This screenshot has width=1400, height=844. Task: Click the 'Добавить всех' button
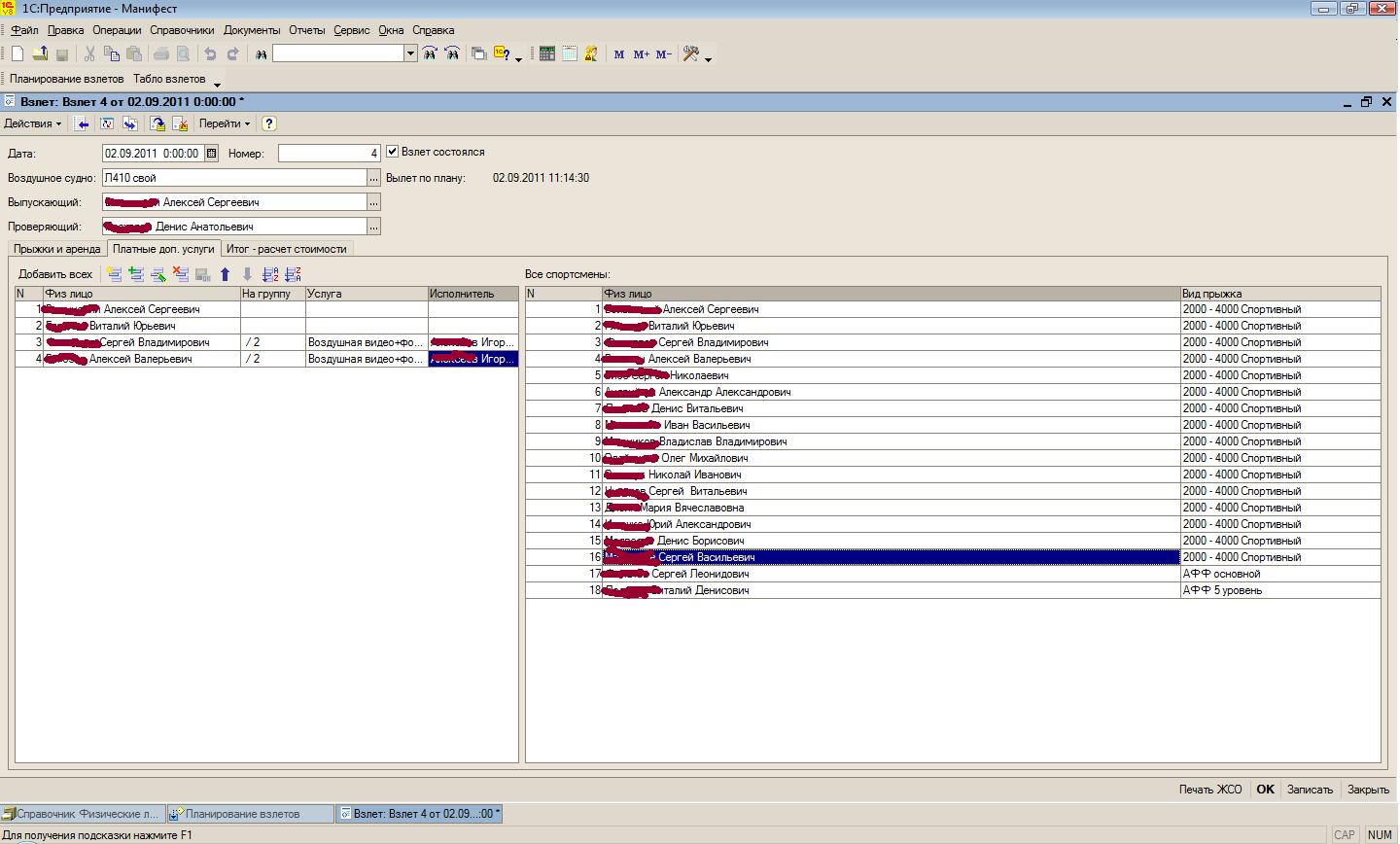55,274
